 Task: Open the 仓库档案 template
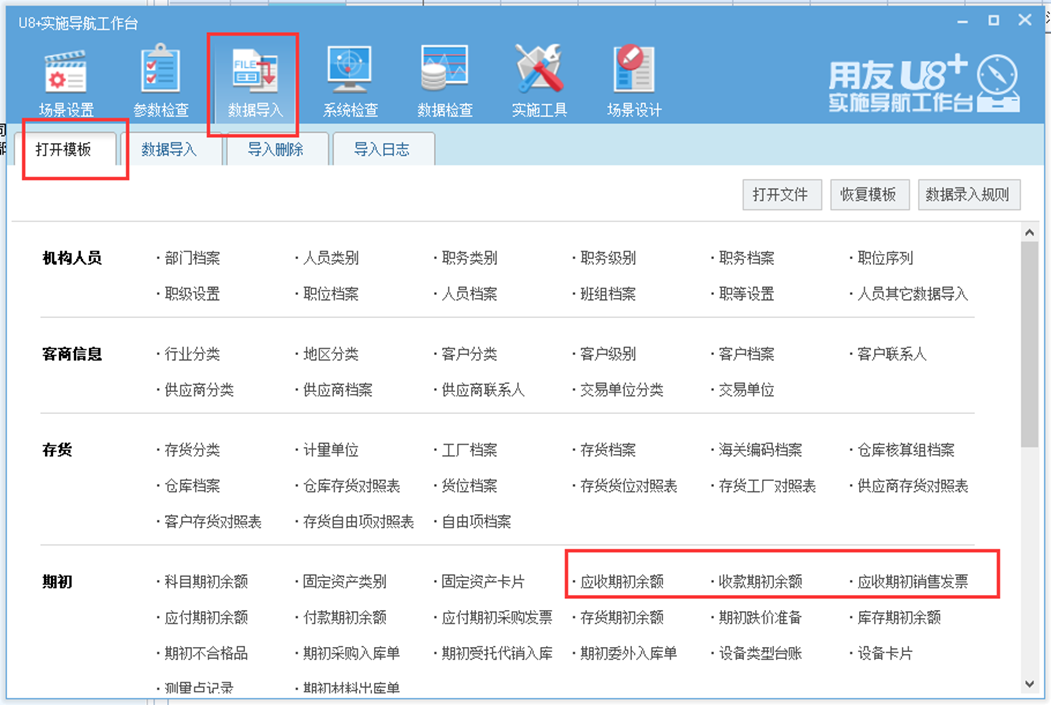click(192, 486)
